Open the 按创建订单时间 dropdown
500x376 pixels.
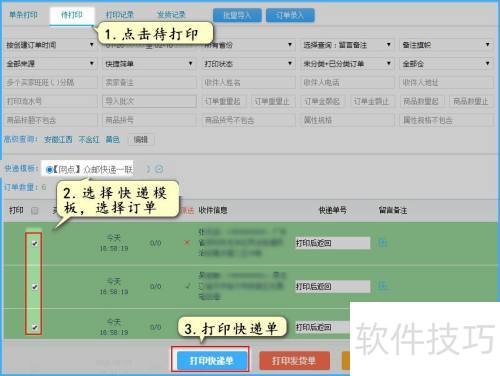[50, 45]
